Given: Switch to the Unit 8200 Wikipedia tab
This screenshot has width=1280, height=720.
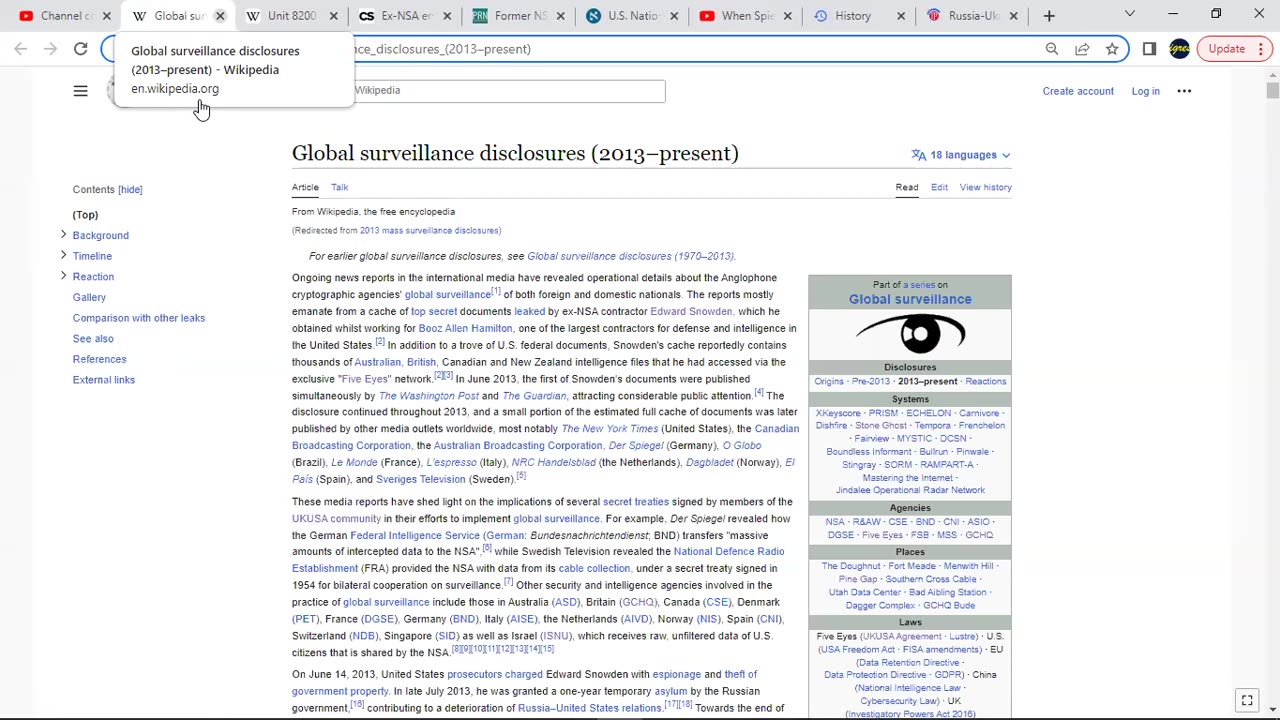Looking at the screenshot, I should 283,16.
